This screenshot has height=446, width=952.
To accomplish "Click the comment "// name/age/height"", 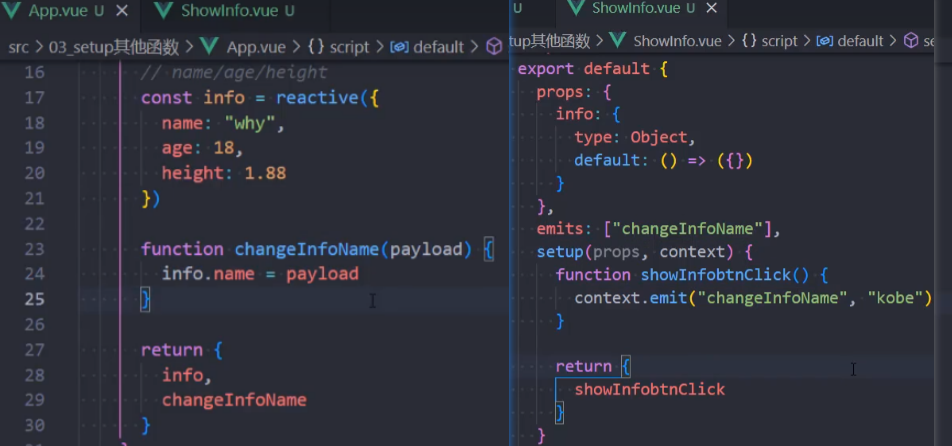I will tap(234, 73).
